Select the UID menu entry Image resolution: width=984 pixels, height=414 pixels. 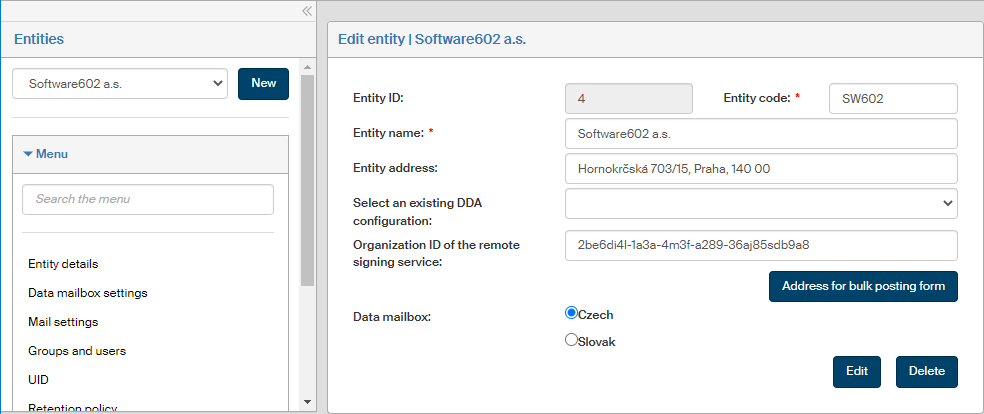38,380
